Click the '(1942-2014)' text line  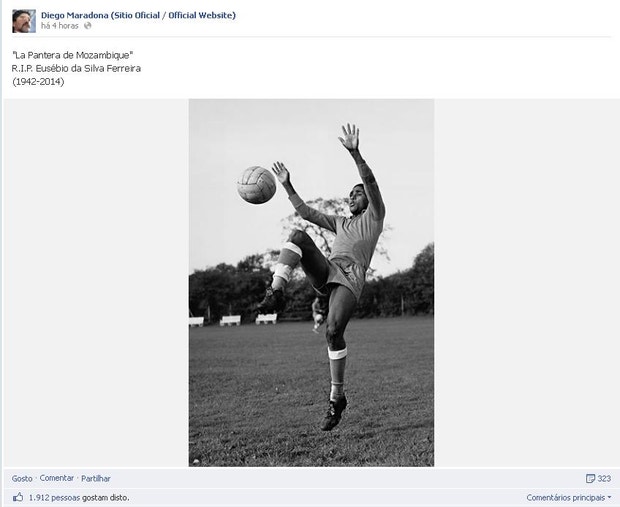pos(38,81)
